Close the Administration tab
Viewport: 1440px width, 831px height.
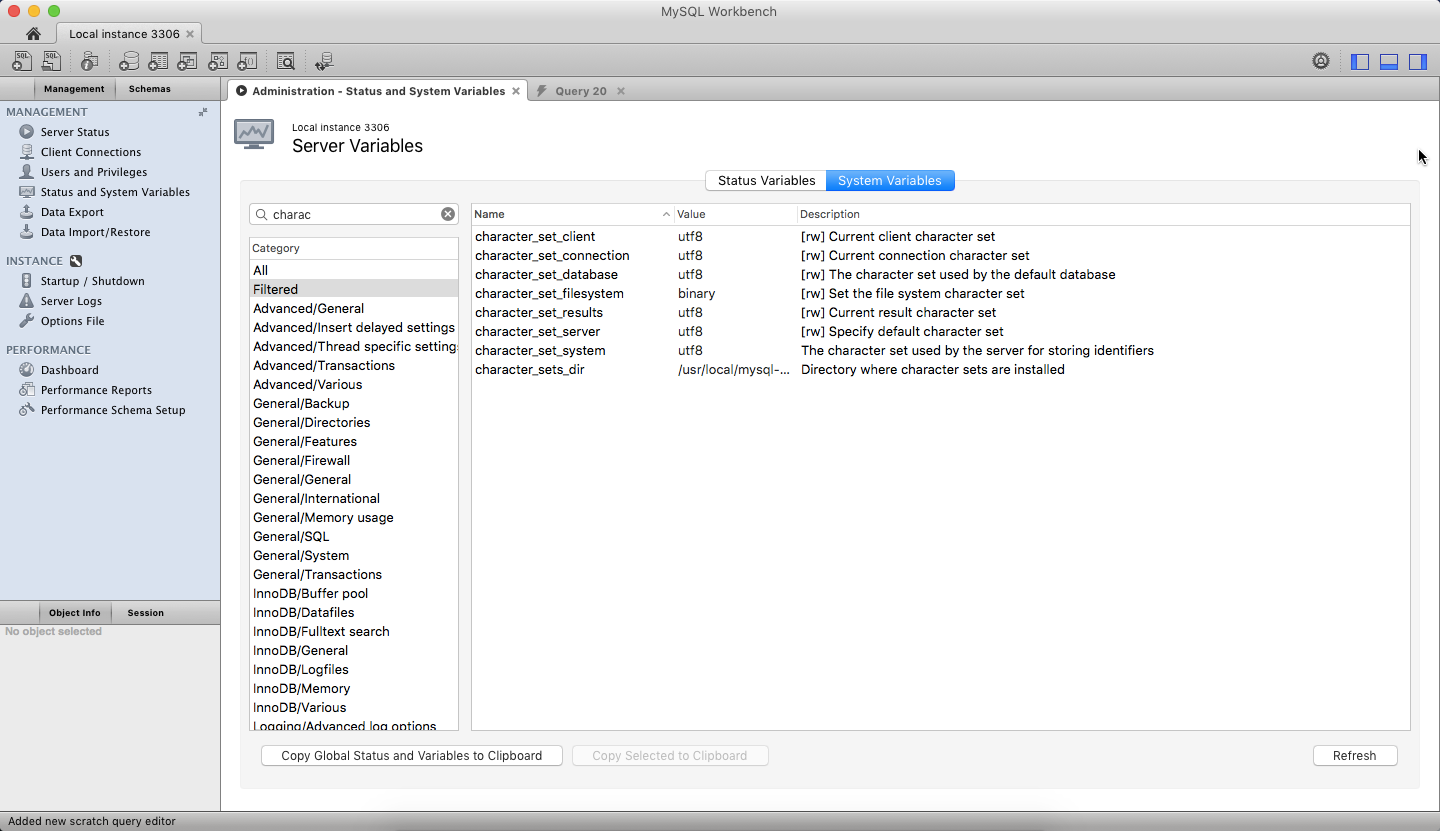[516, 91]
